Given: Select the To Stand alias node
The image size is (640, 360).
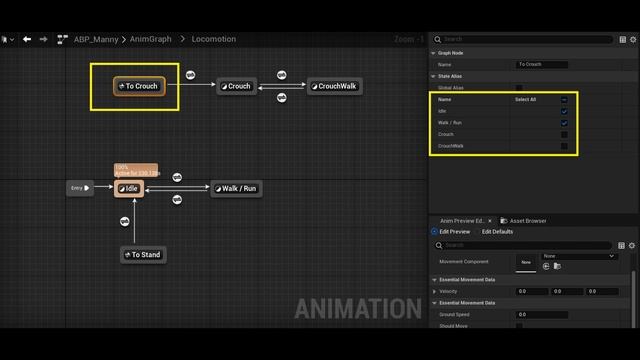Looking at the screenshot, I should [x=143, y=255].
